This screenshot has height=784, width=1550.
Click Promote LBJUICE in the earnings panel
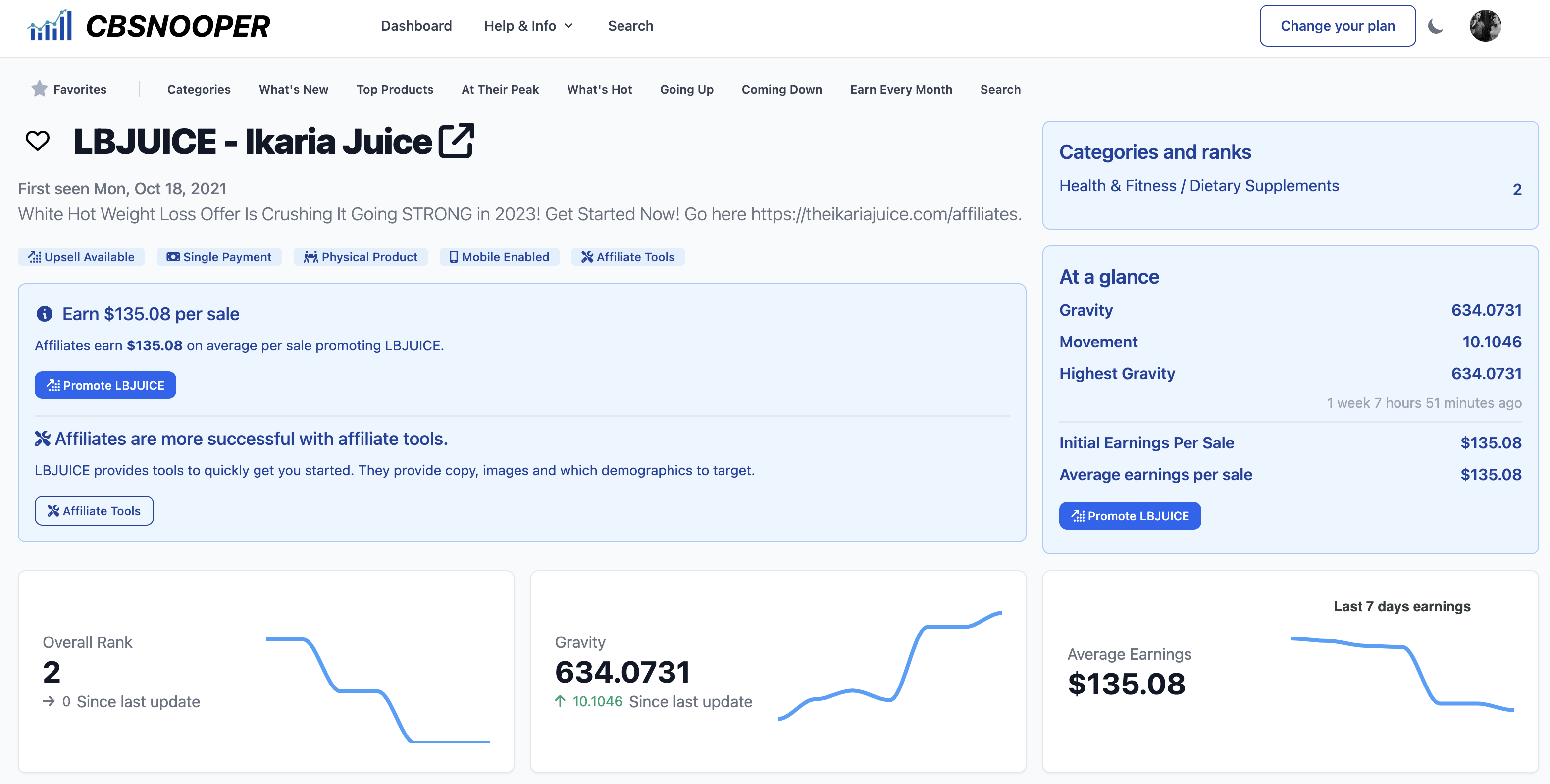click(x=105, y=385)
